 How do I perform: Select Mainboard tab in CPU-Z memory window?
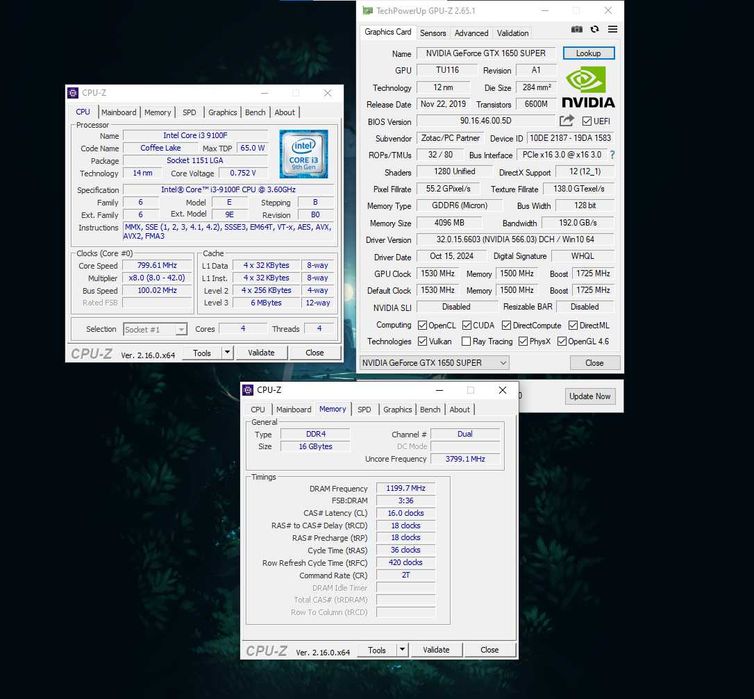click(x=294, y=409)
